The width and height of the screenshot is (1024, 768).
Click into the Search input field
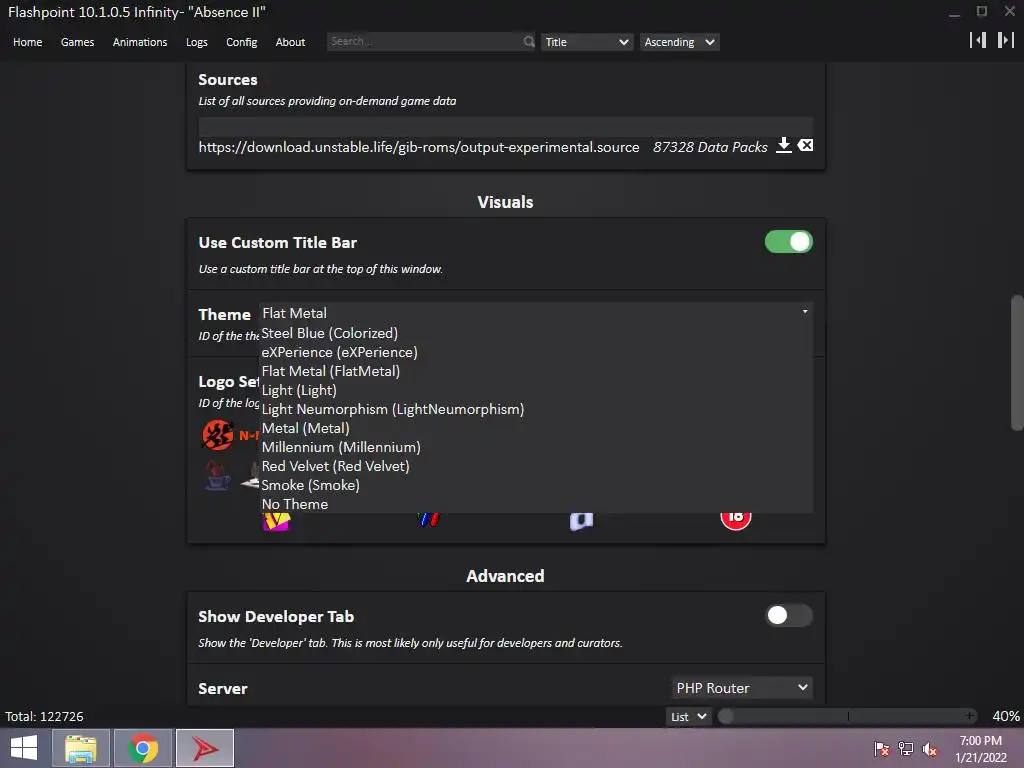coord(424,42)
